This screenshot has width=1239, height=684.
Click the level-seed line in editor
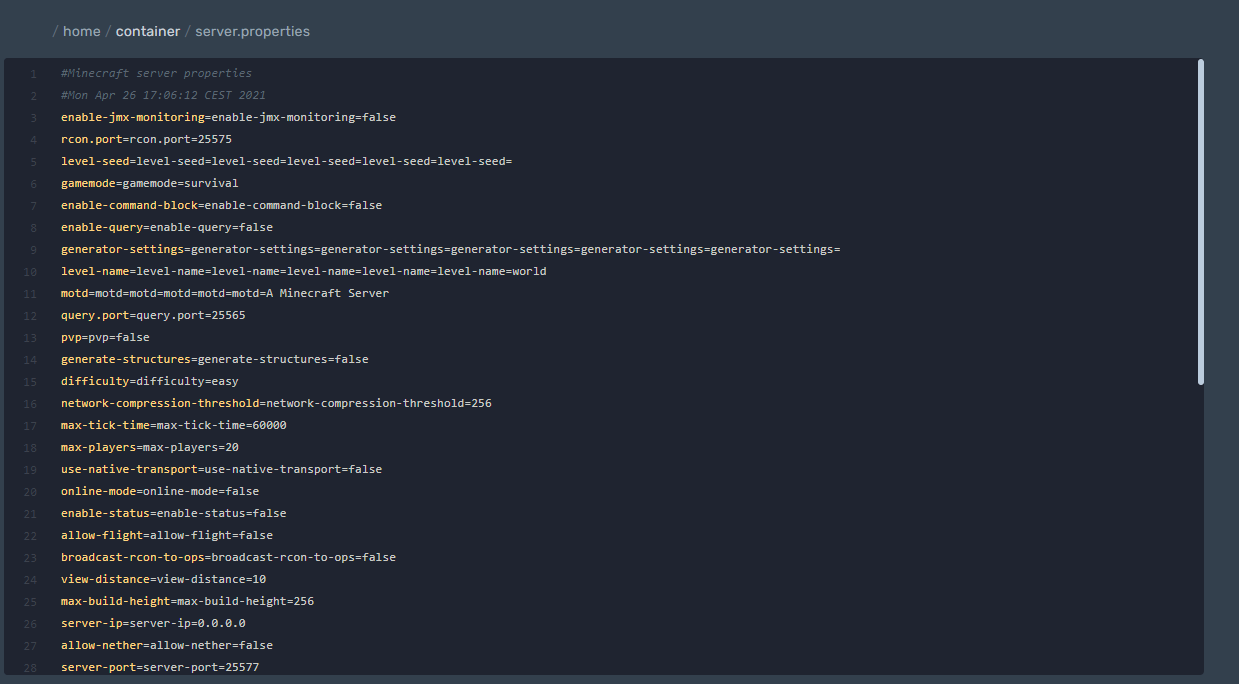point(286,161)
